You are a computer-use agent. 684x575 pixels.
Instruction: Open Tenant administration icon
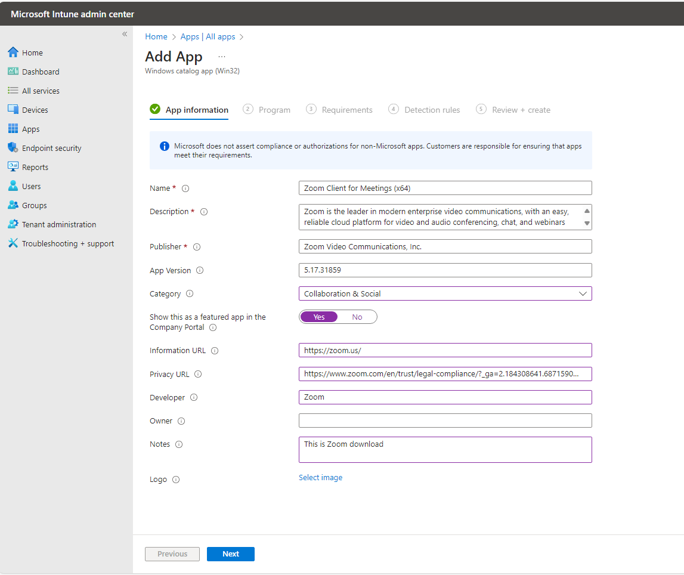13,224
